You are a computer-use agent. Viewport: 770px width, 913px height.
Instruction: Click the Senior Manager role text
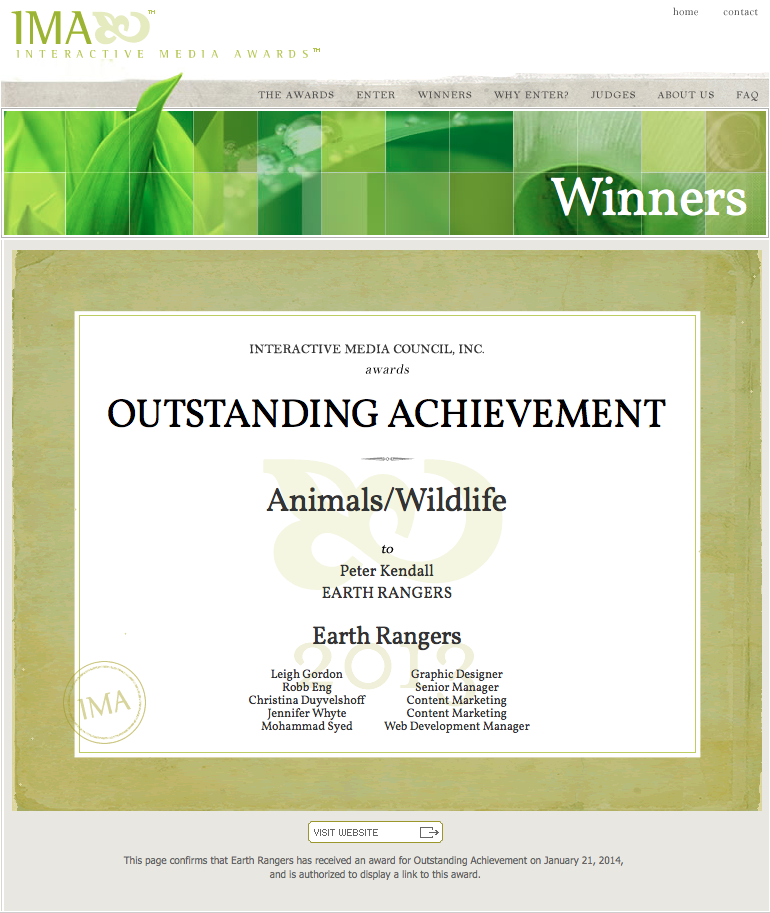(x=457, y=687)
